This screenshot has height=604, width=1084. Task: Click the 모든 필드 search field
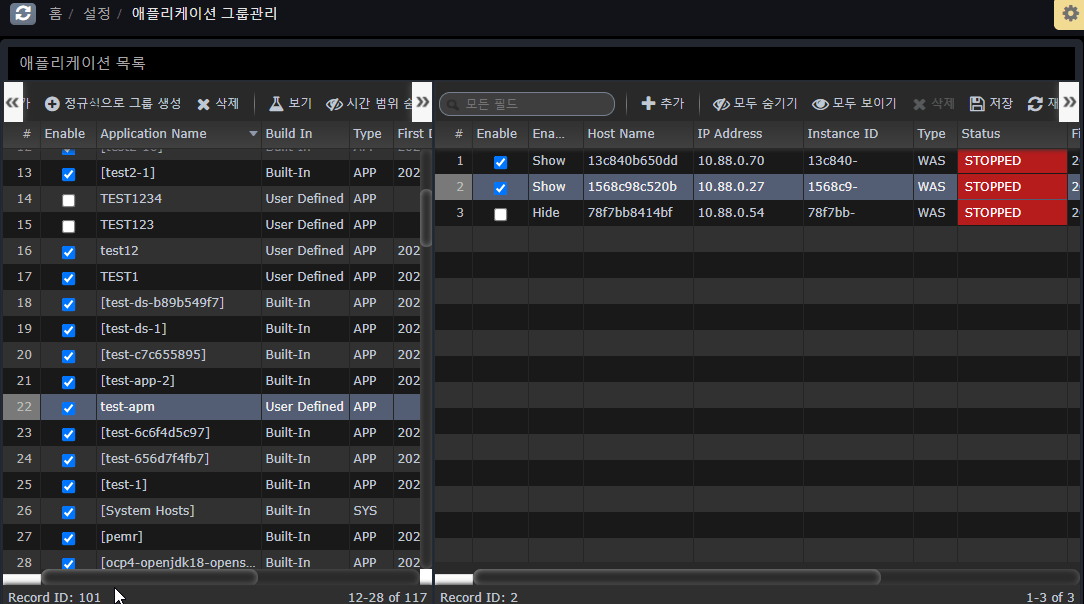(527, 104)
